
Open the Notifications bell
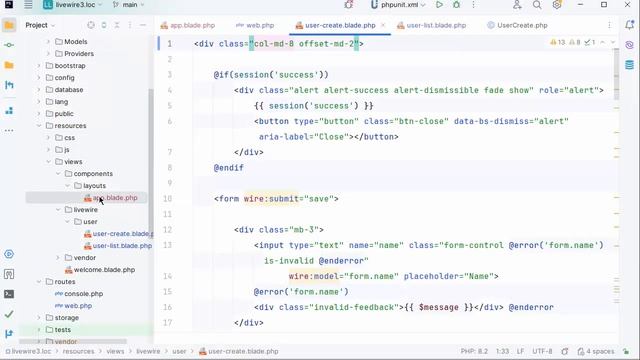[629, 25]
